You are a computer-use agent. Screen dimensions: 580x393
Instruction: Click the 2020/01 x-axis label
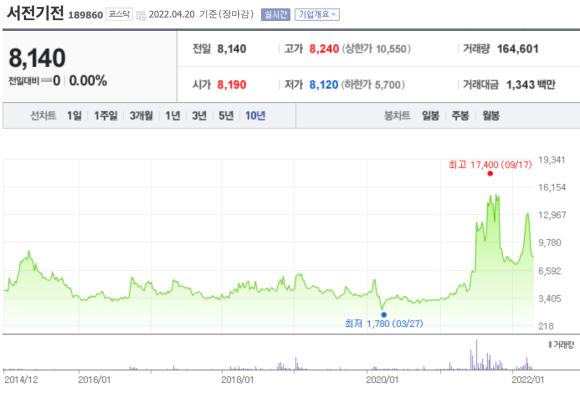[382, 380]
